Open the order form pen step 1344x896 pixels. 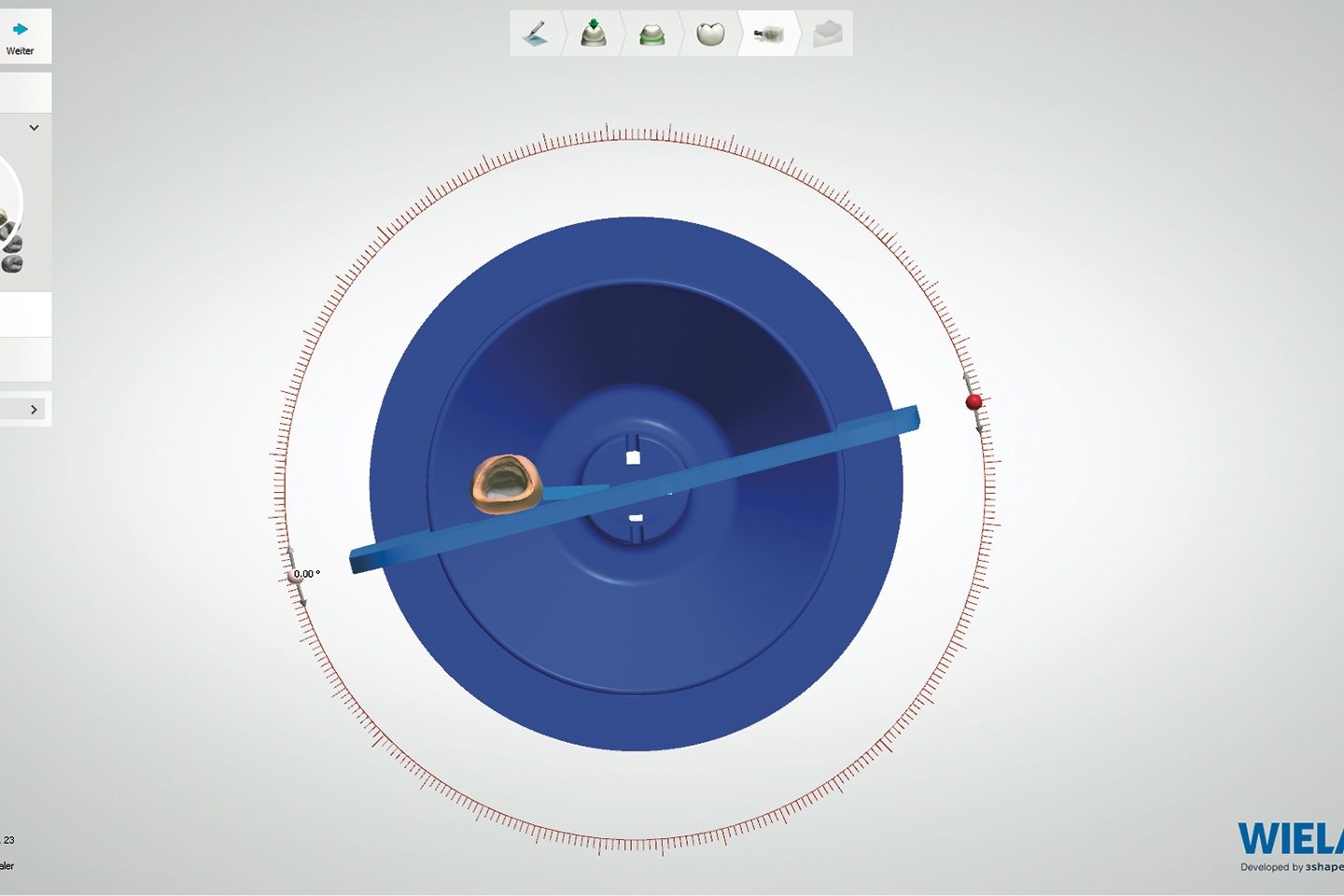[537, 34]
